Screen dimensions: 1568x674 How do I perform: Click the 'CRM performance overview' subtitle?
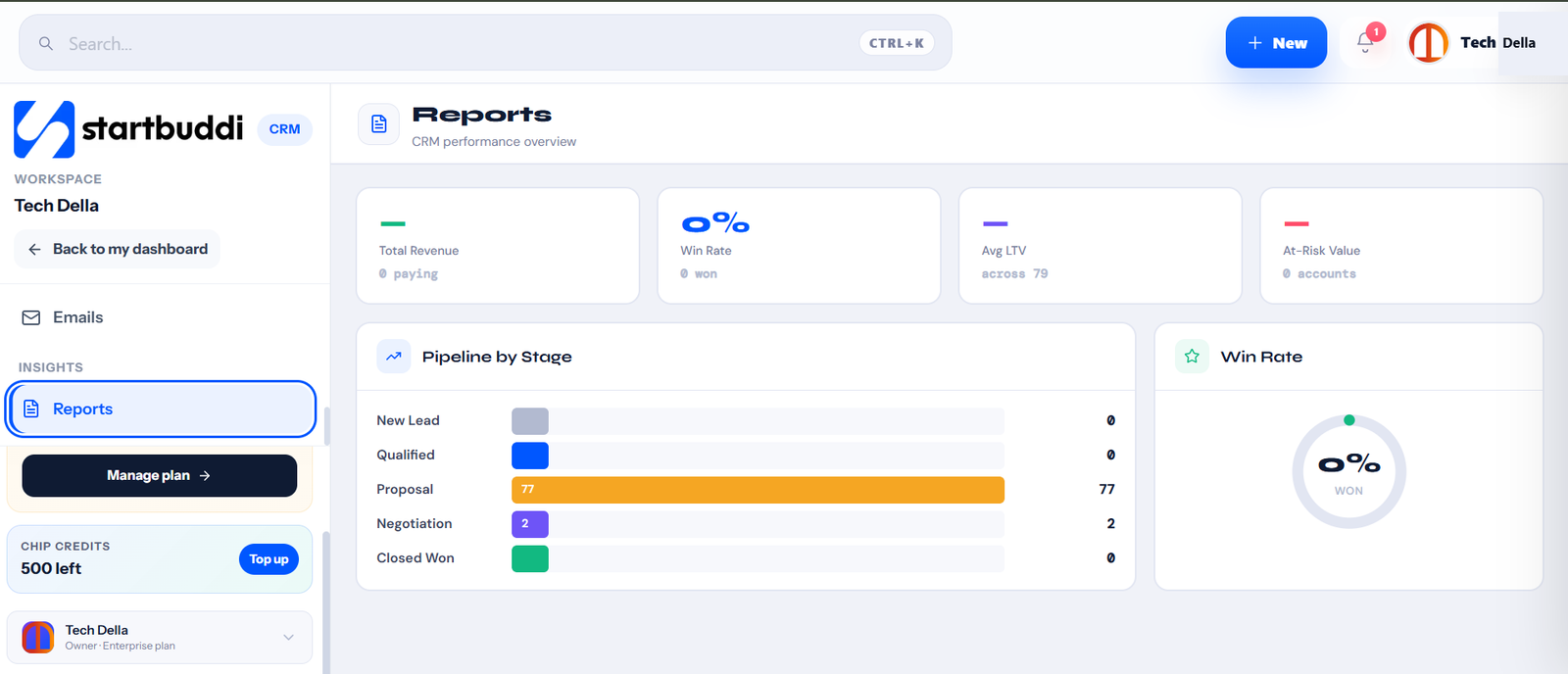(x=494, y=141)
